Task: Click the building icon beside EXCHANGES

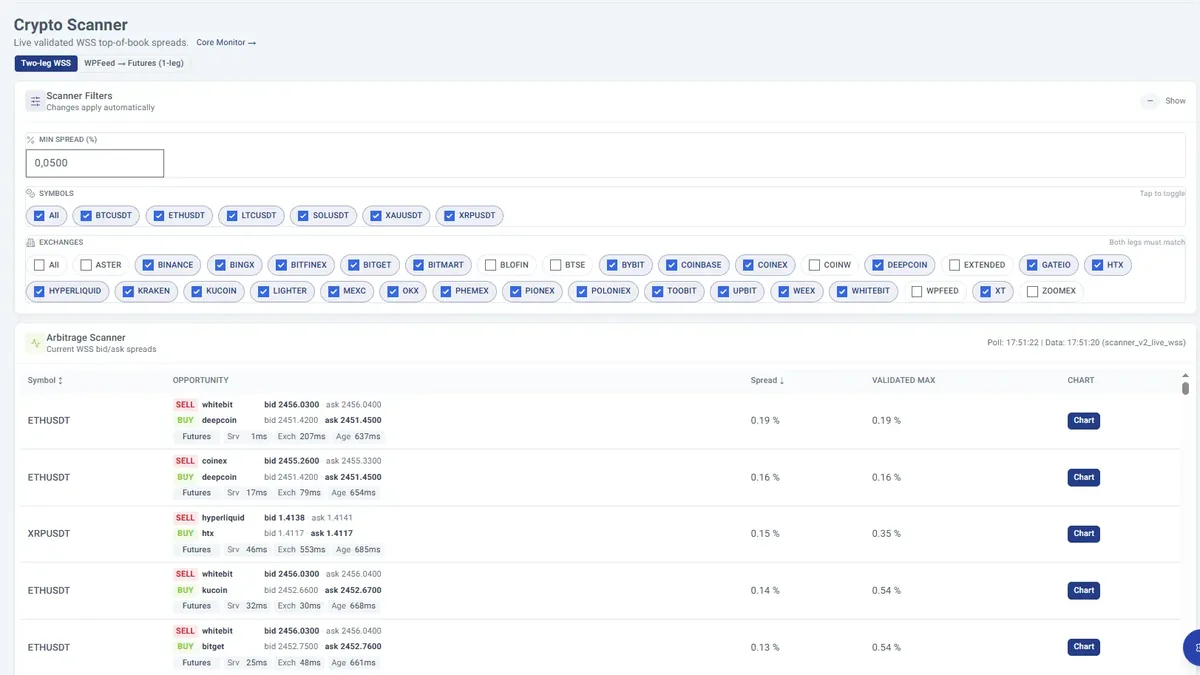Action: (x=31, y=242)
